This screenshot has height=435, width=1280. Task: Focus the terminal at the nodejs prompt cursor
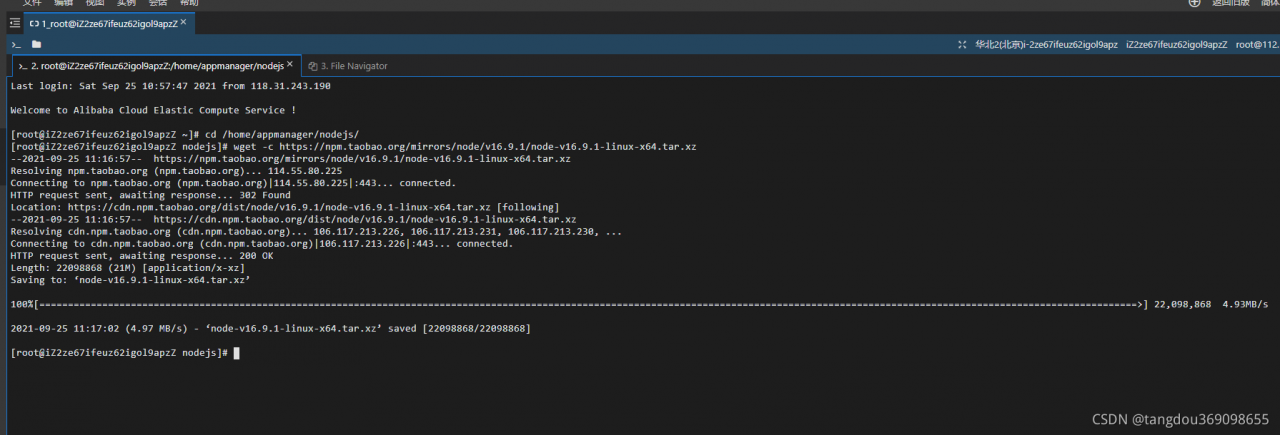(x=236, y=353)
